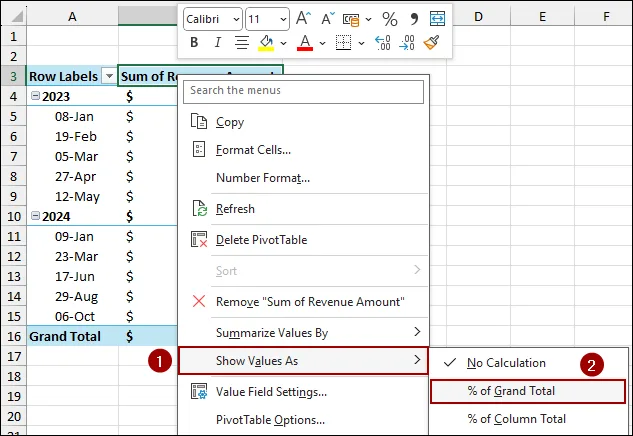
Task: Select the Sum of Revenue header cell
Action: point(148,76)
